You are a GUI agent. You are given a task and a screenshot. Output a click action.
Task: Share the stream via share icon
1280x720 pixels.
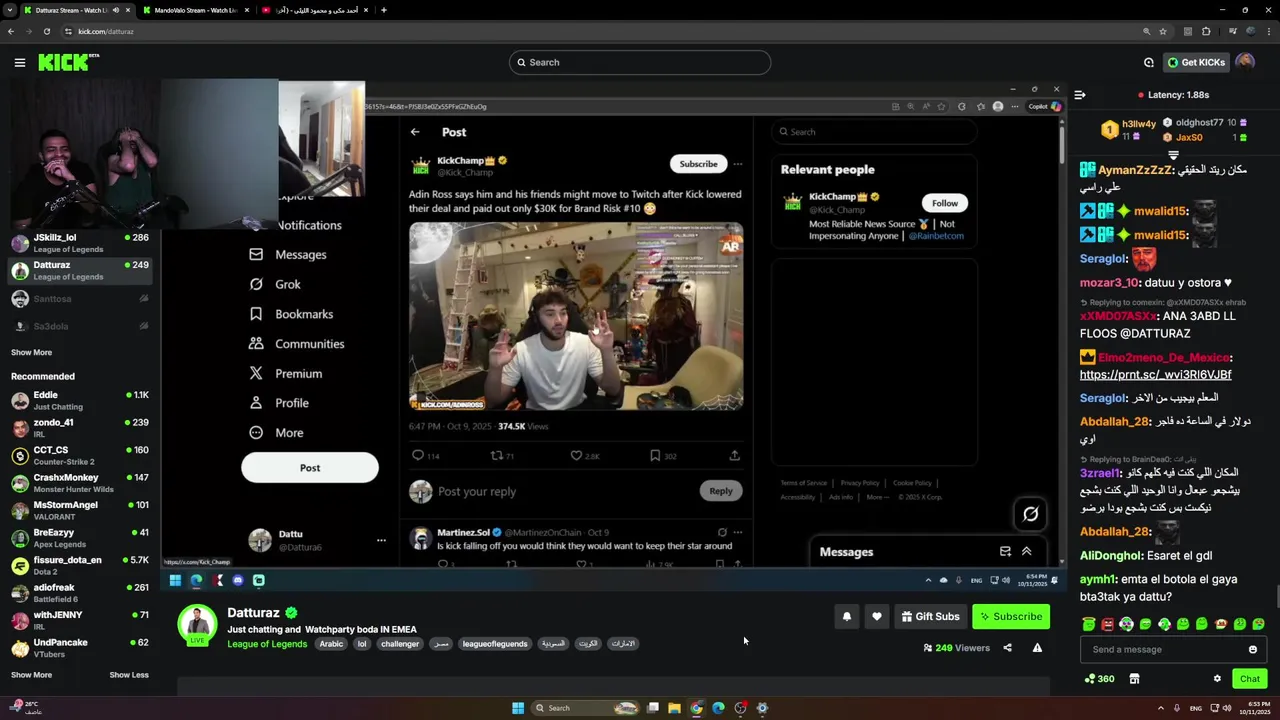point(1007,648)
